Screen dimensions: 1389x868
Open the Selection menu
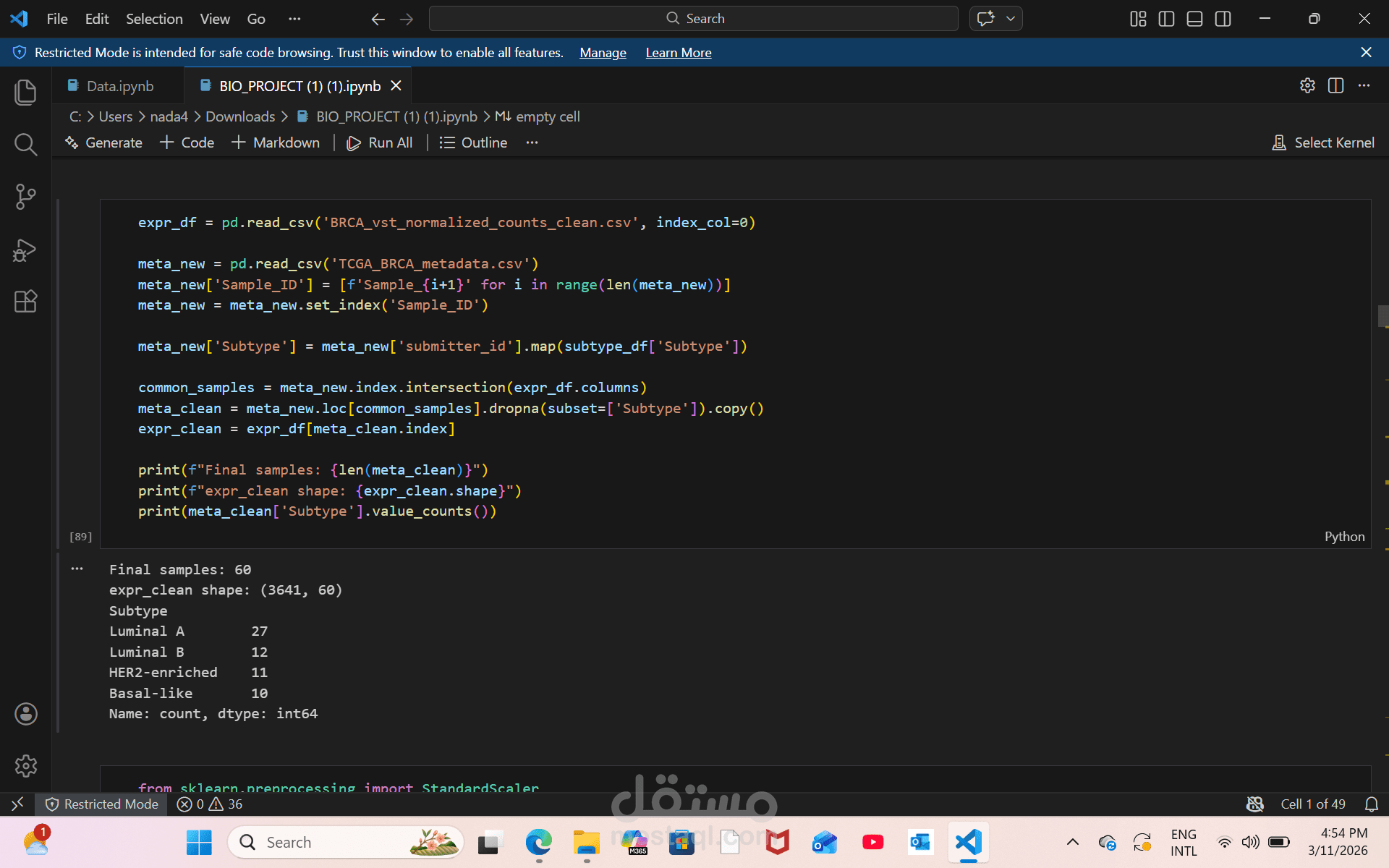154,19
